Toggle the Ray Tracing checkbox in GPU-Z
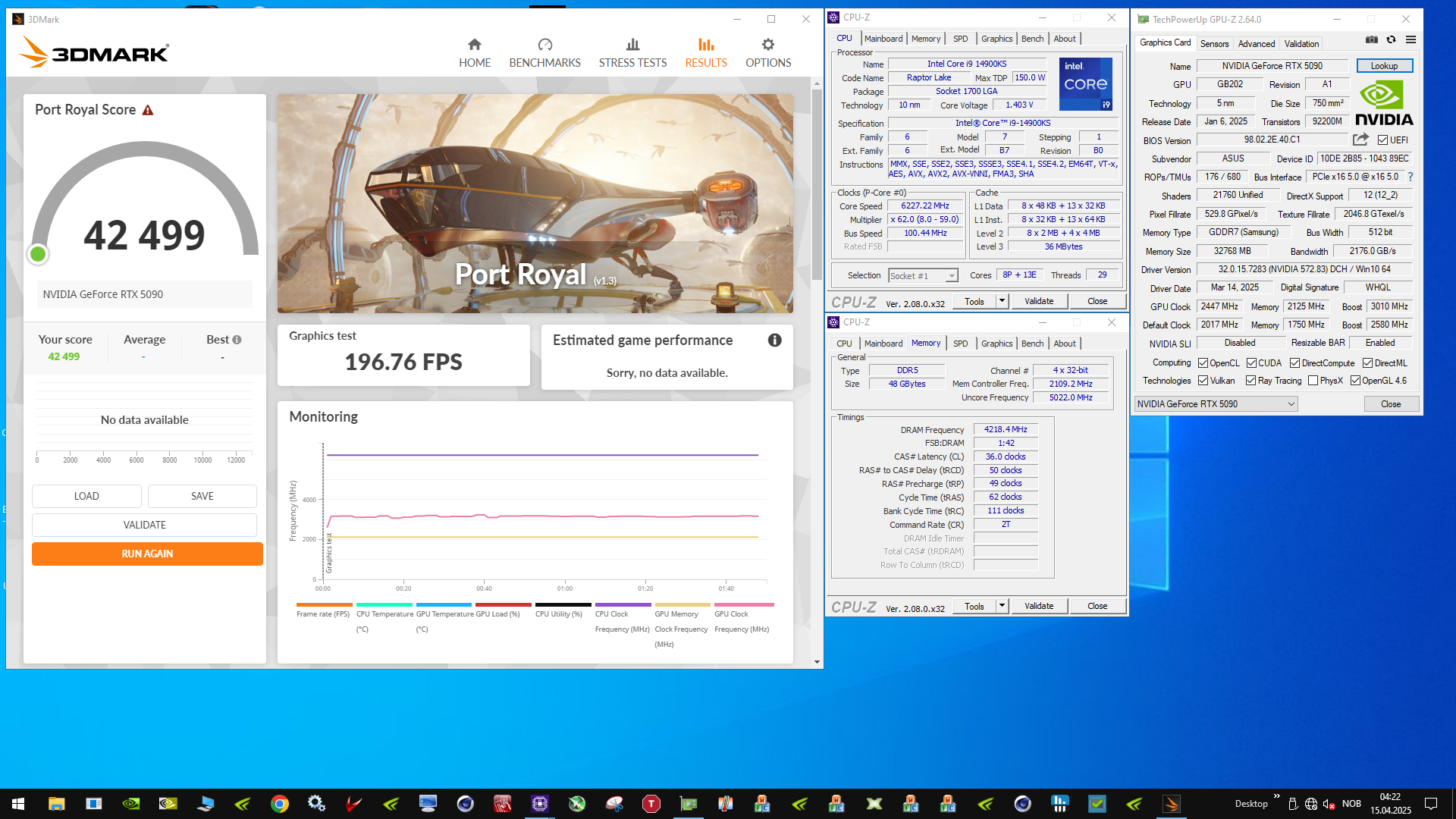1456x819 pixels. tap(1250, 381)
